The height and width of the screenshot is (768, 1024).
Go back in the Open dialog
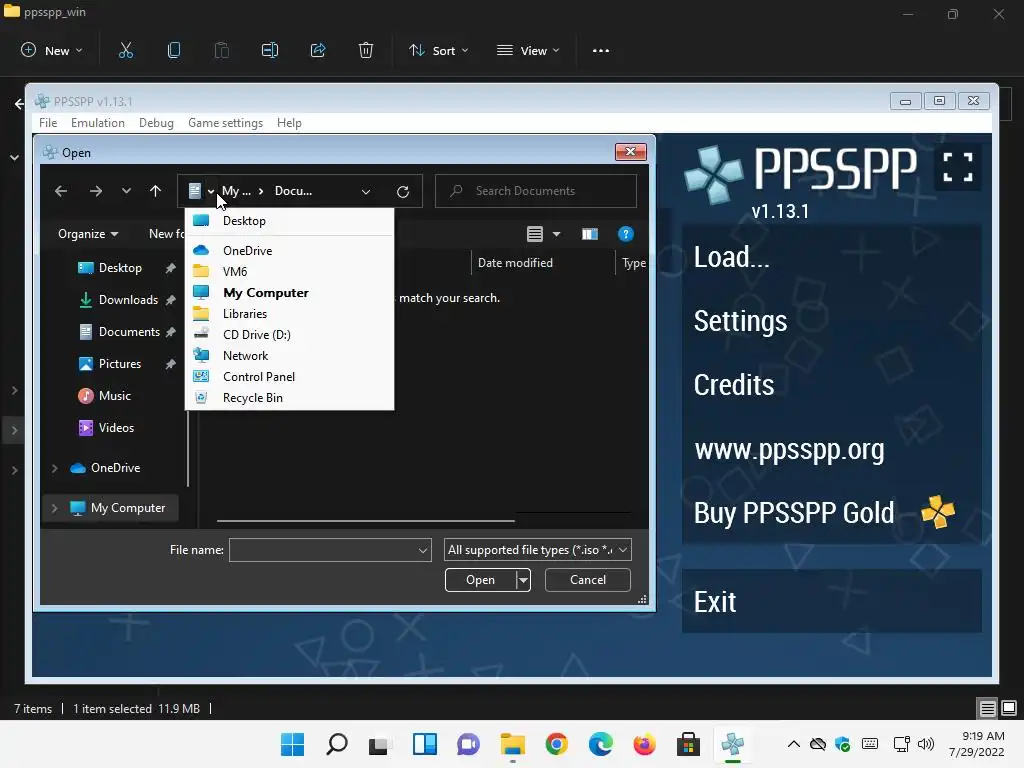click(61, 191)
